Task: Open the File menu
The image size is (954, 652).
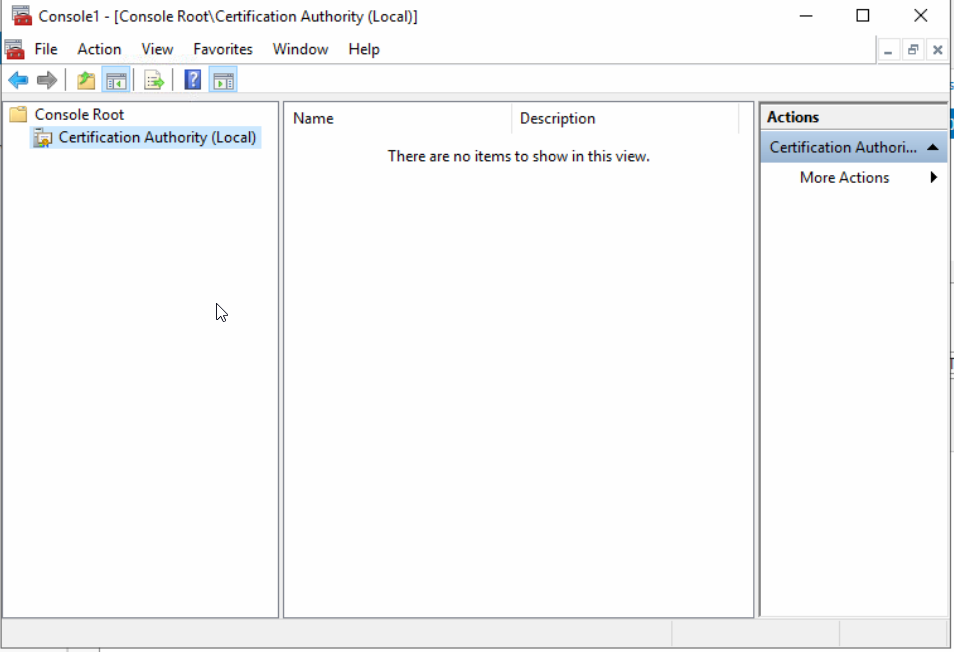Action: pos(45,48)
